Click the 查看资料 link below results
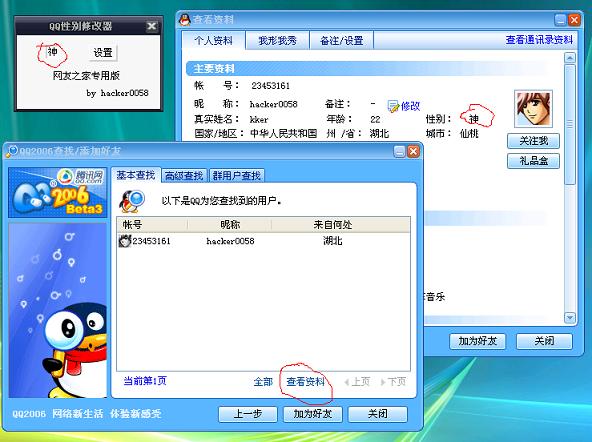This screenshot has height=442, width=592. point(305,382)
